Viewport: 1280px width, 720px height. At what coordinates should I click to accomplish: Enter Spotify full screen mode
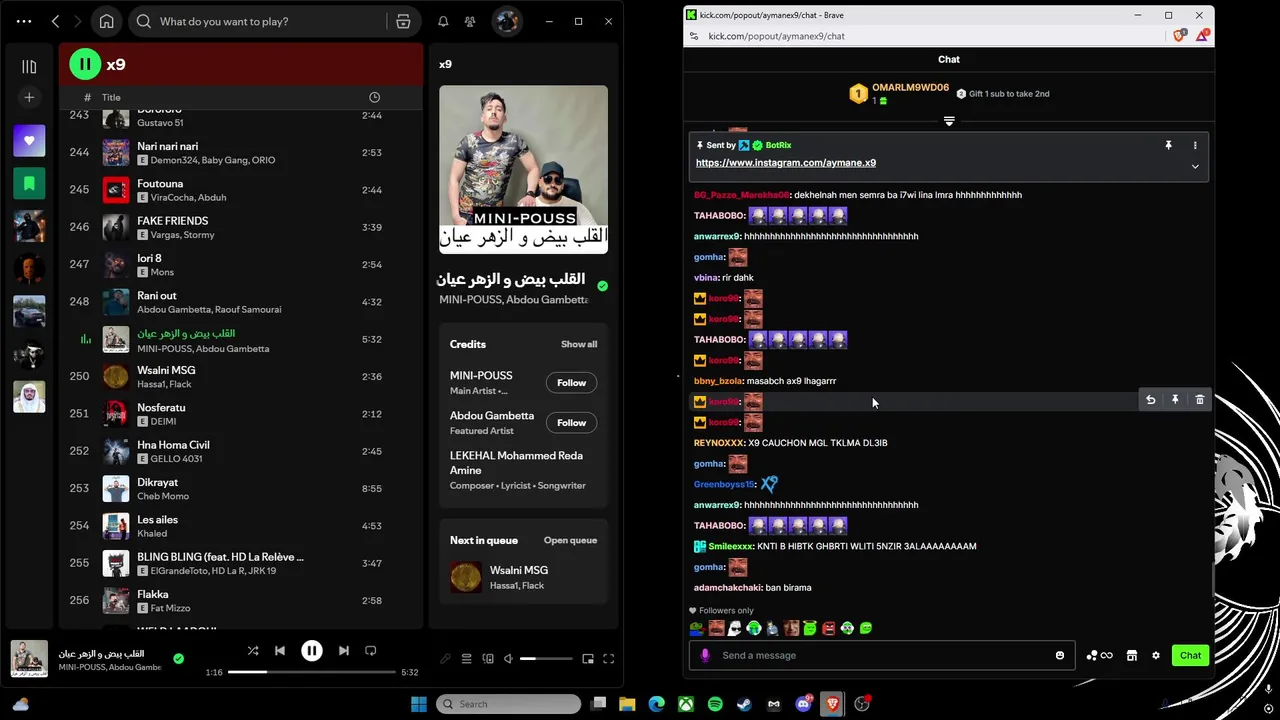point(608,659)
